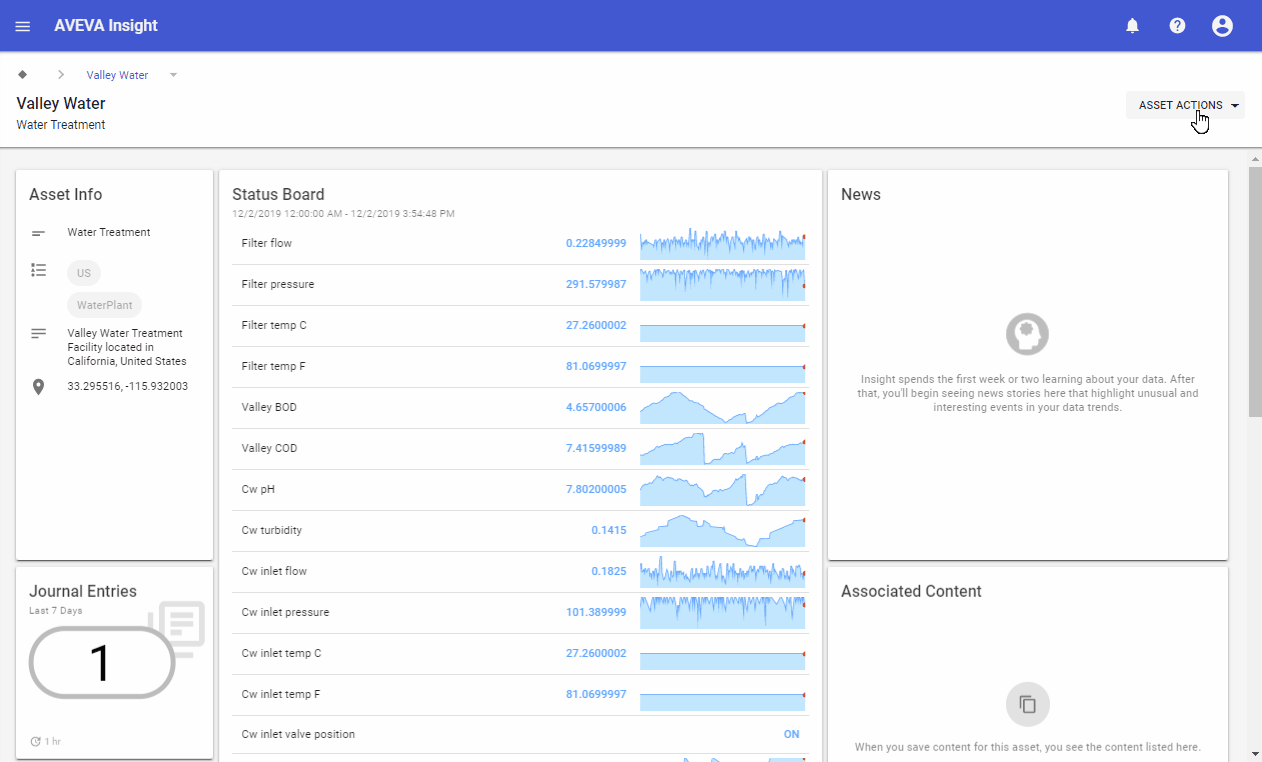The height and width of the screenshot is (762, 1262).
Task: Open the Filter flow status row
Action: [267, 243]
